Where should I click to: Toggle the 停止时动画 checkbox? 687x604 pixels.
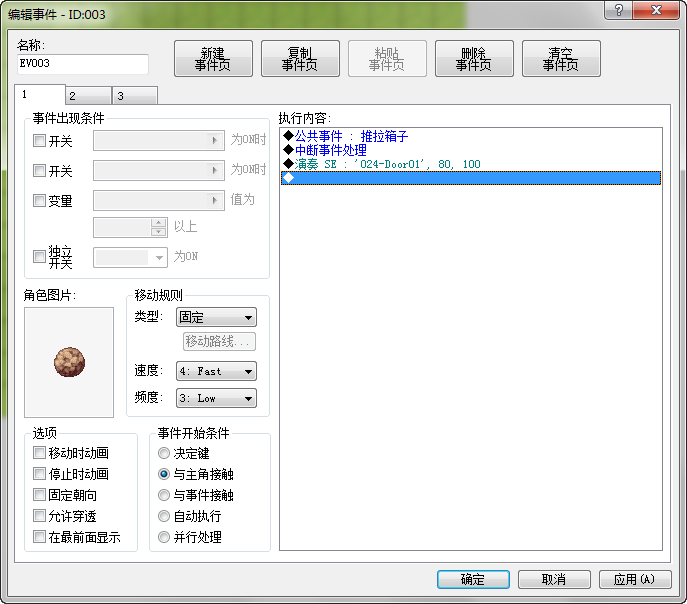[39, 473]
